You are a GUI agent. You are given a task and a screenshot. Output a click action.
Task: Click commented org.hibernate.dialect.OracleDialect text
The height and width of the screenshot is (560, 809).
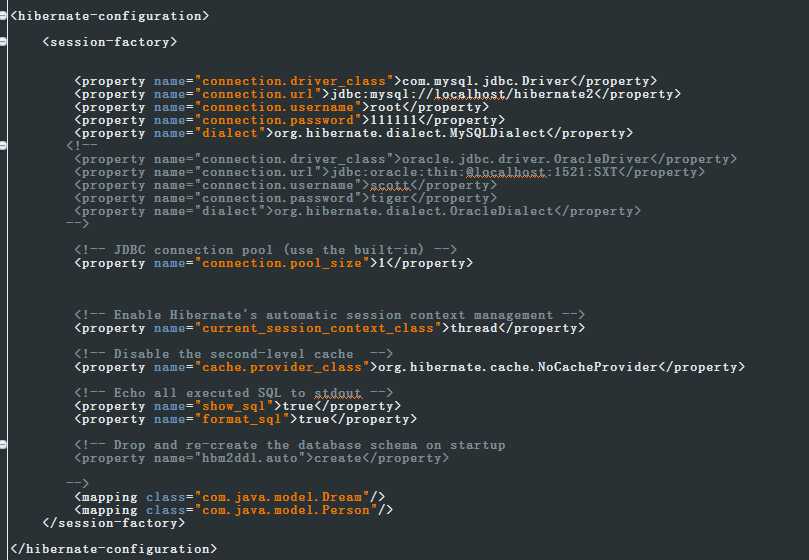(x=414, y=211)
